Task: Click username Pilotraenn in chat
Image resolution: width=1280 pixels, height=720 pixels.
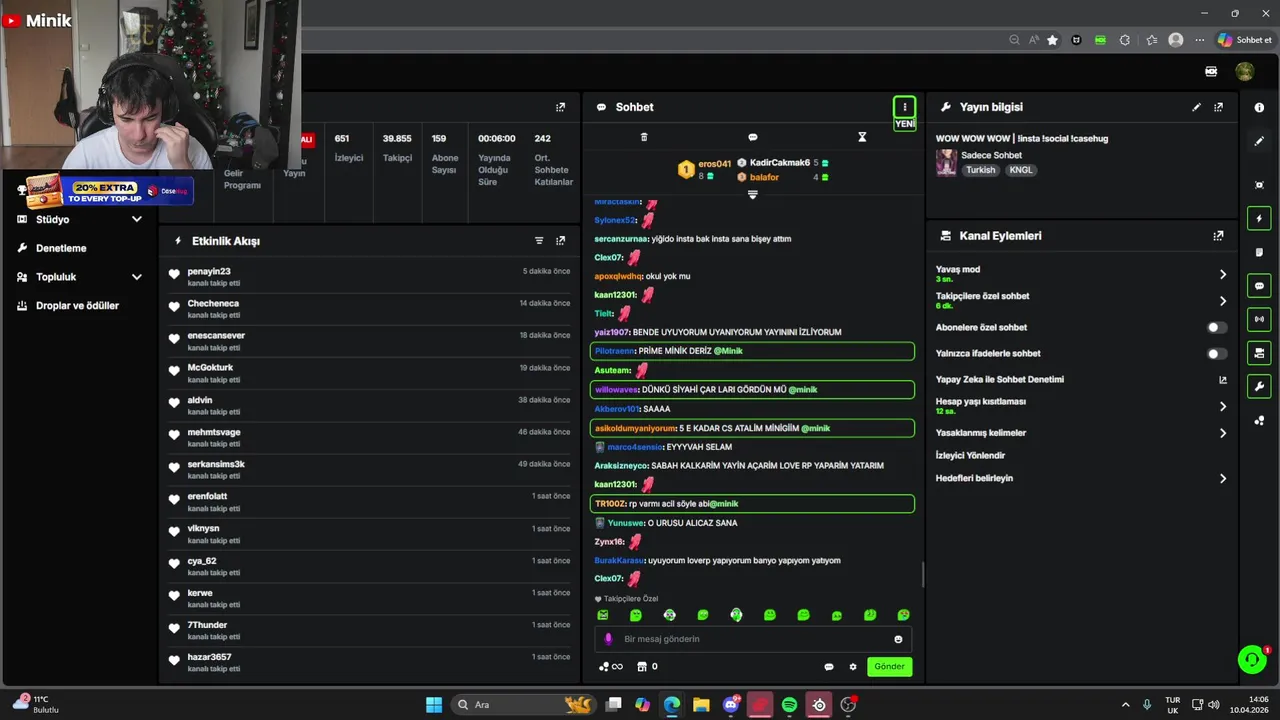Action: (x=614, y=351)
